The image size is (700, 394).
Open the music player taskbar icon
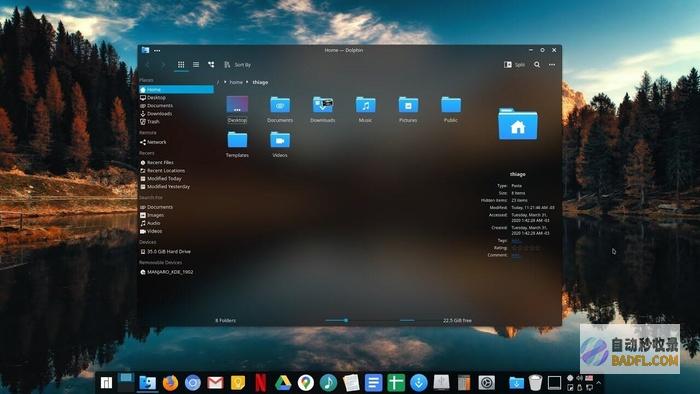pyautogui.click(x=329, y=383)
